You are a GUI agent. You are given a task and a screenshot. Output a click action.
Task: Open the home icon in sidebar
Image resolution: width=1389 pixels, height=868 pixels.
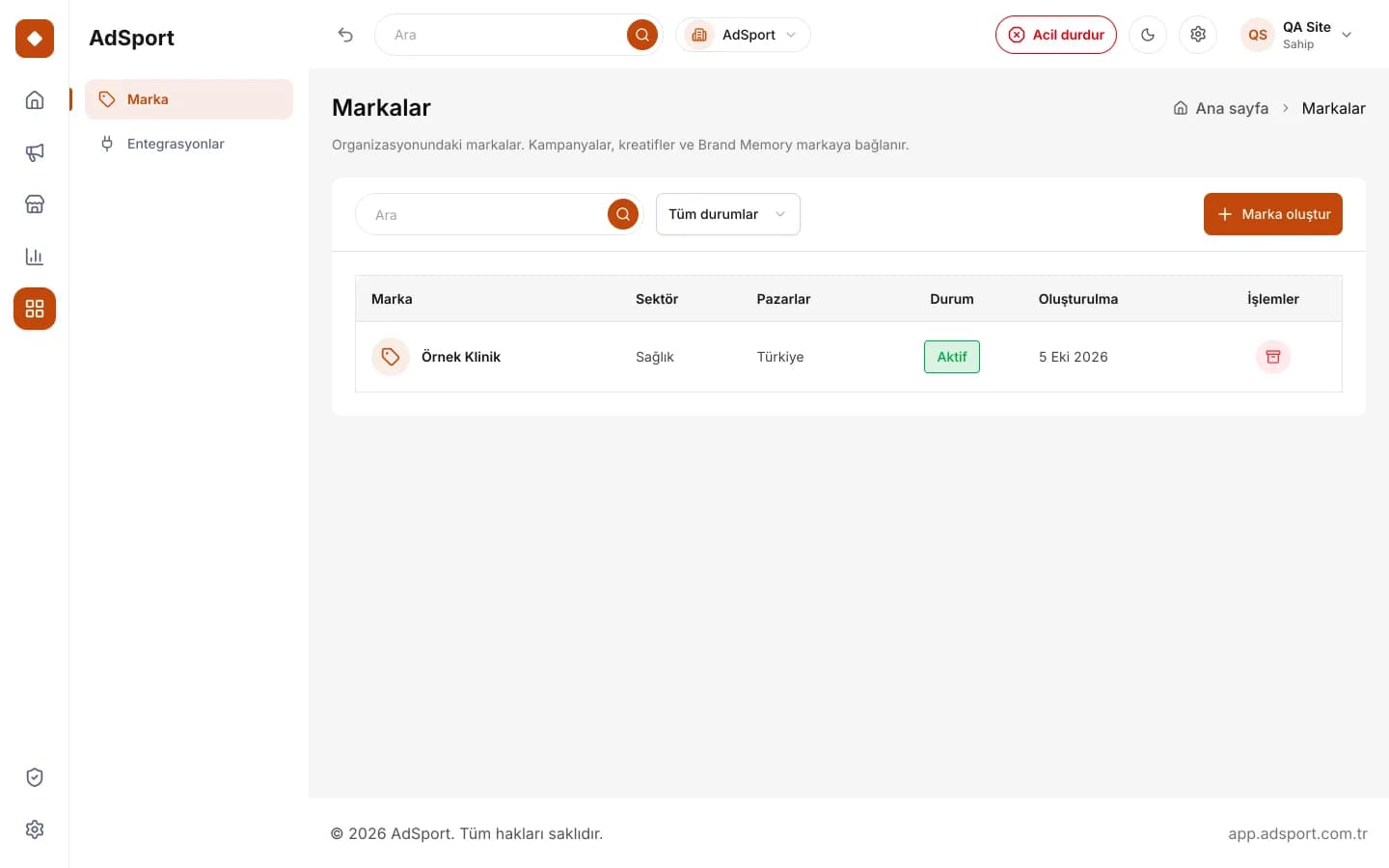35,100
